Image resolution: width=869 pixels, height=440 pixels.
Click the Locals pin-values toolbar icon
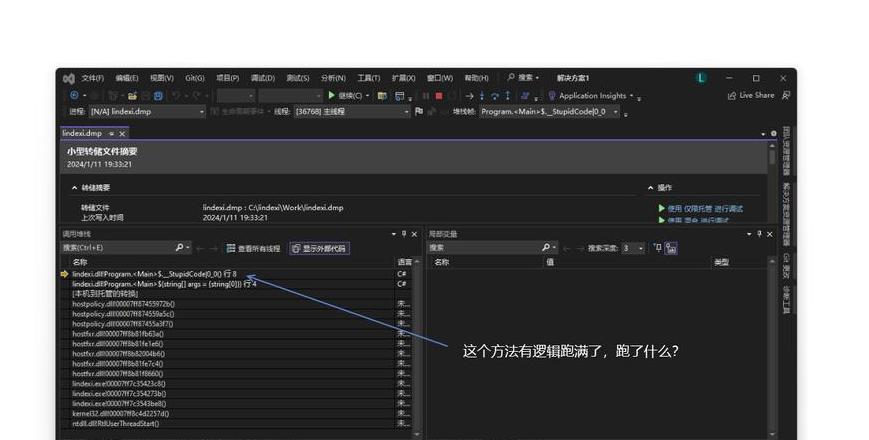[x=657, y=248]
